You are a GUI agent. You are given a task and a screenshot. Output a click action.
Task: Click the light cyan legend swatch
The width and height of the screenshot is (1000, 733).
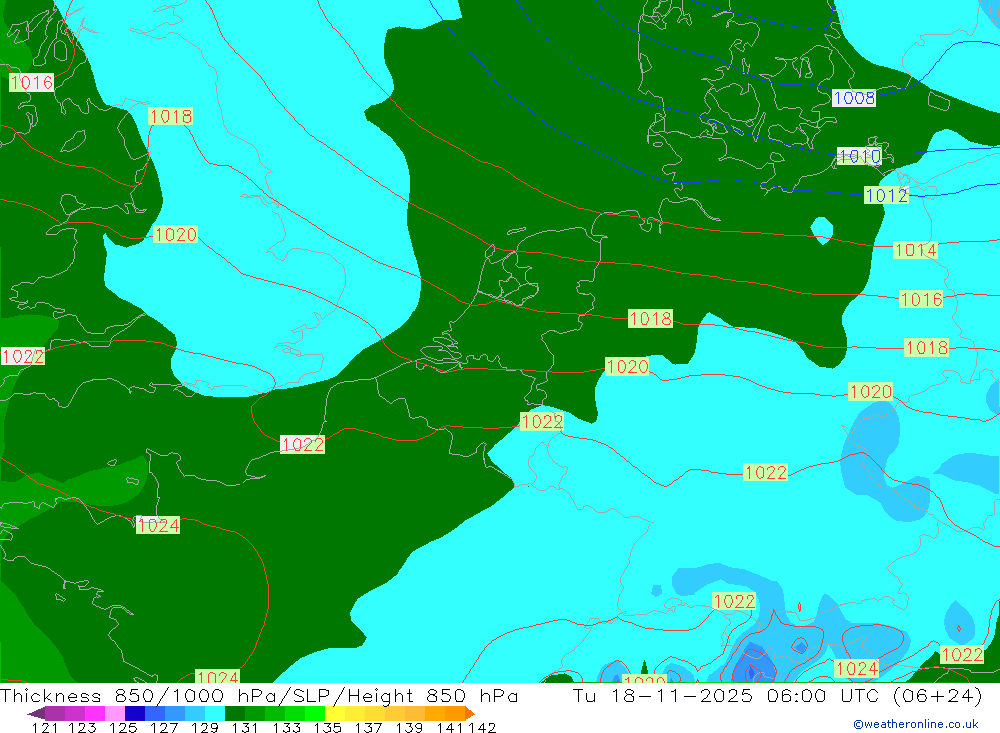(215, 713)
